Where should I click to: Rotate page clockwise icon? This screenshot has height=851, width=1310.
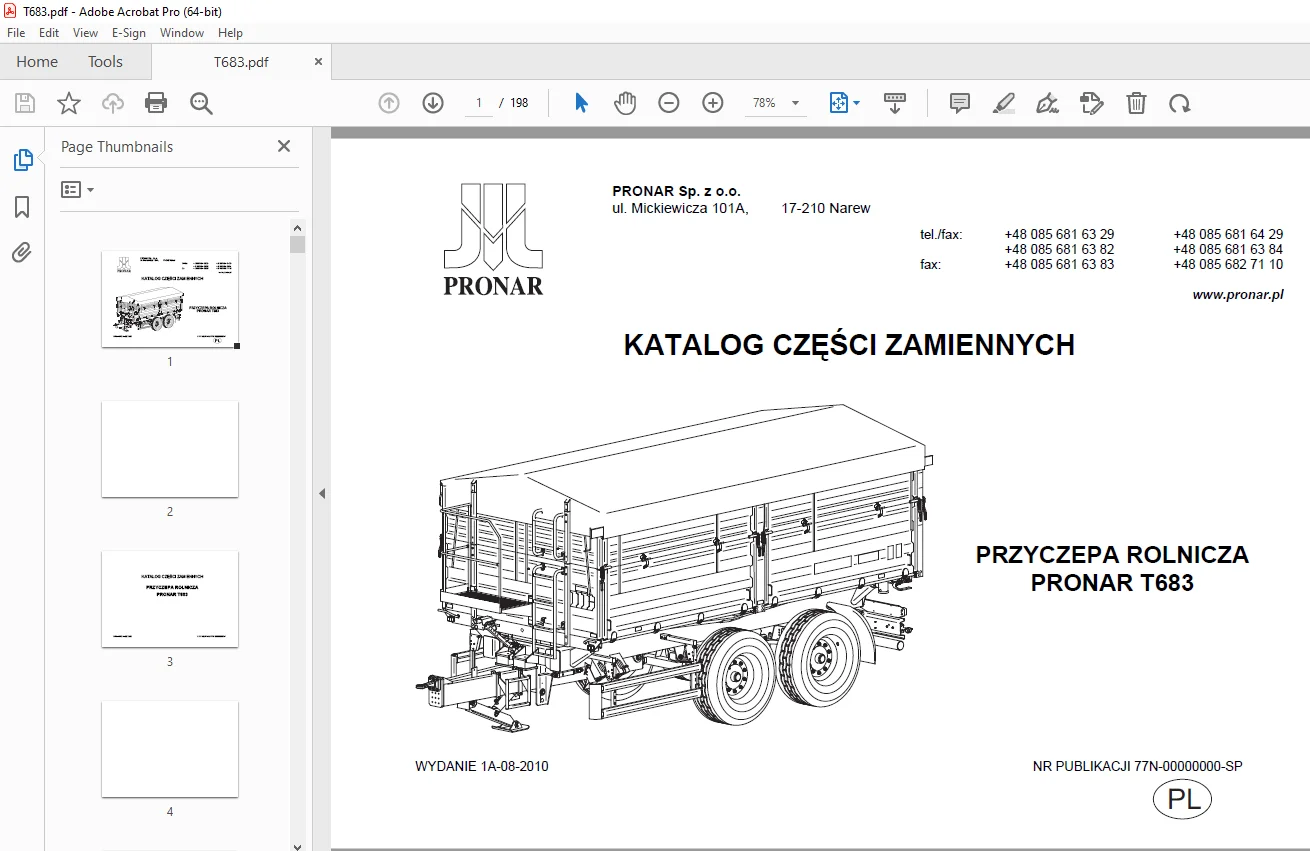1180,103
